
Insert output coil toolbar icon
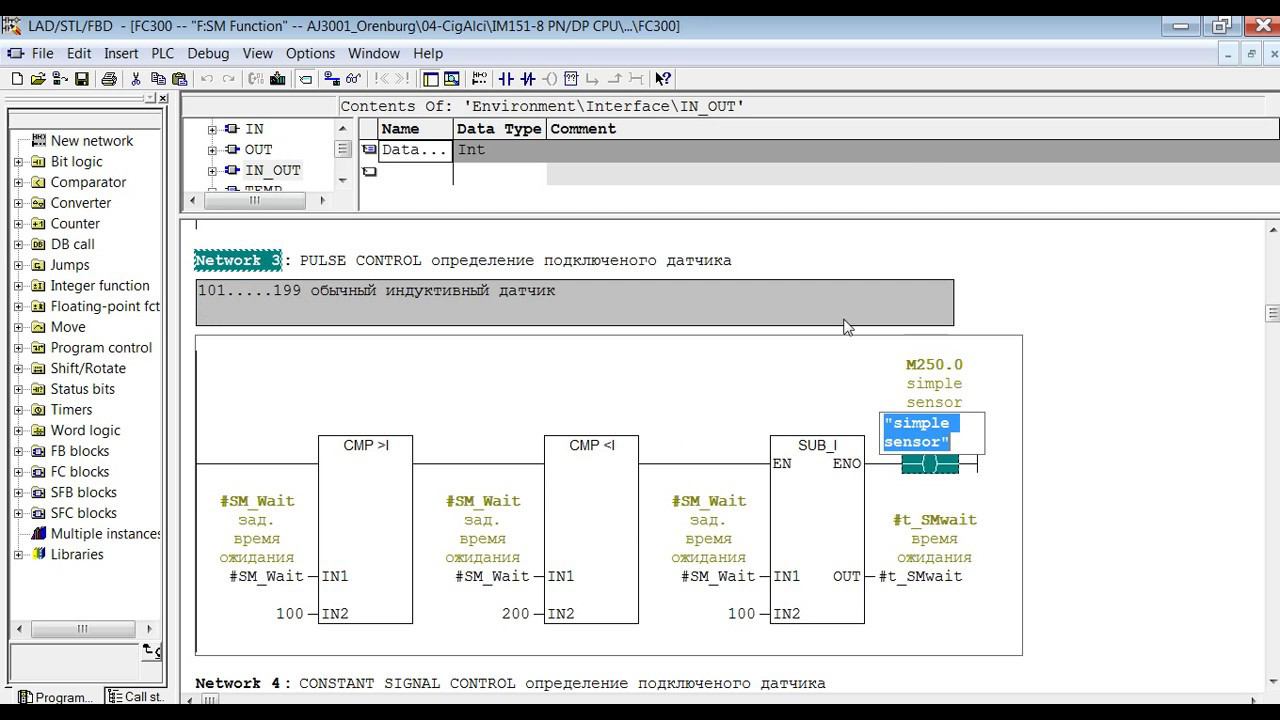(551, 79)
